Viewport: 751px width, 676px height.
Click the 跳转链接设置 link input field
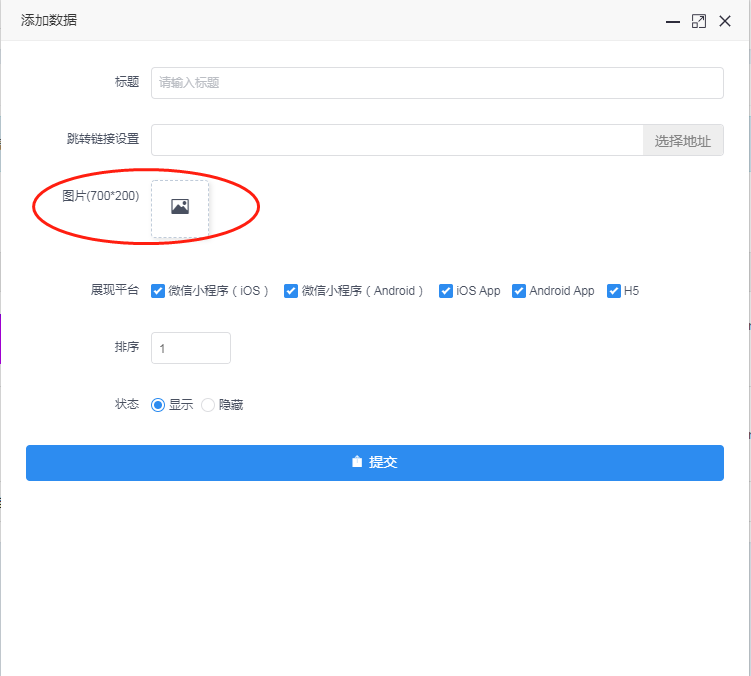397,140
